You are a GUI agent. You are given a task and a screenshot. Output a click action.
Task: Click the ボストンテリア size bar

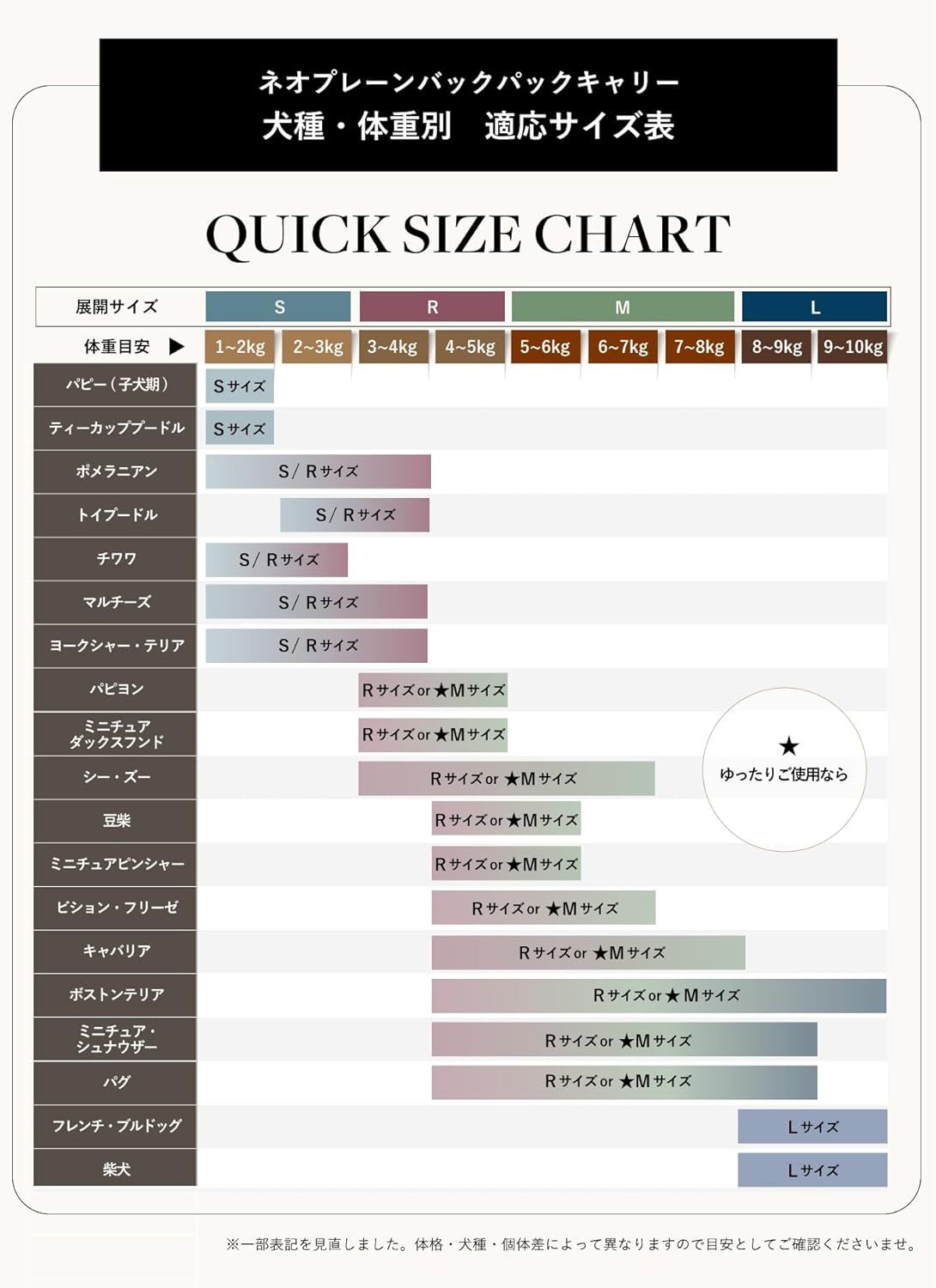click(659, 996)
